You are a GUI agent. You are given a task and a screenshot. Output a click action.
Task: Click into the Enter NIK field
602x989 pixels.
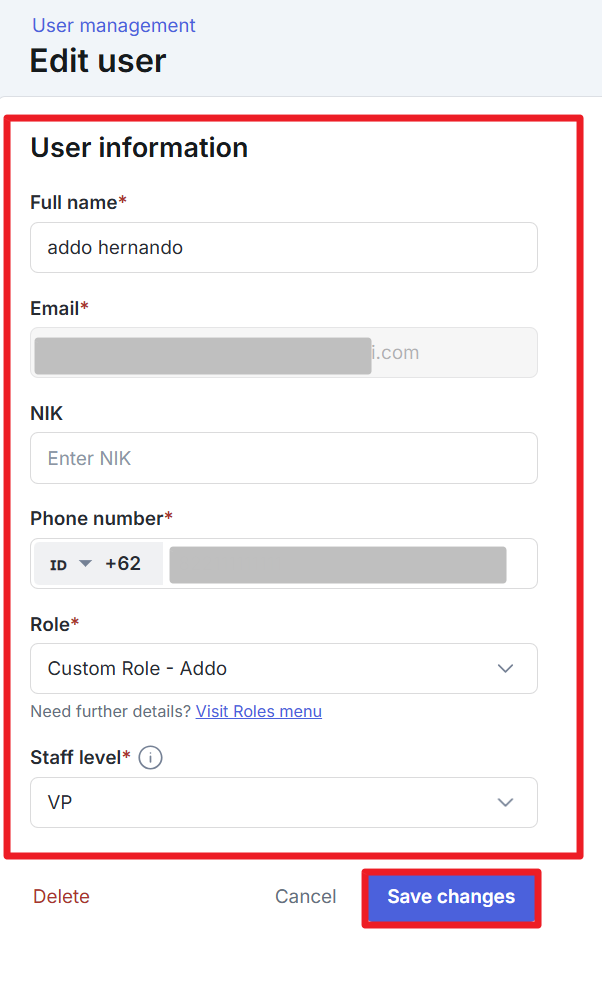(284, 458)
